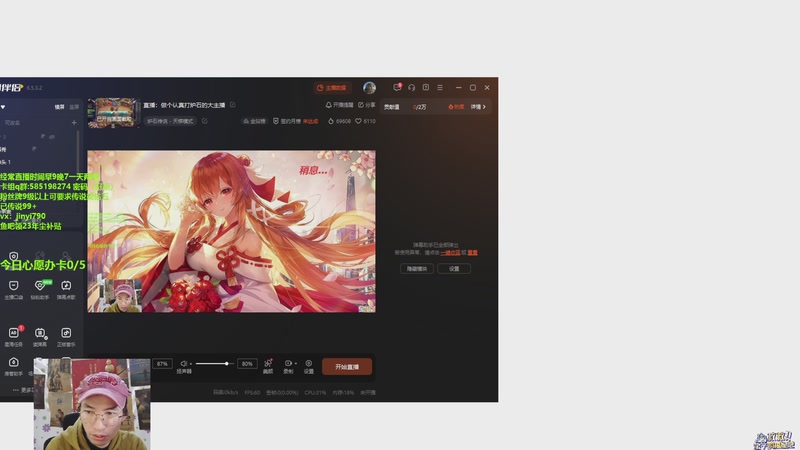800x450 pixels.
Task: Mute the 扬声器 speaker icon
Action: pyautogui.click(x=183, y=363)
